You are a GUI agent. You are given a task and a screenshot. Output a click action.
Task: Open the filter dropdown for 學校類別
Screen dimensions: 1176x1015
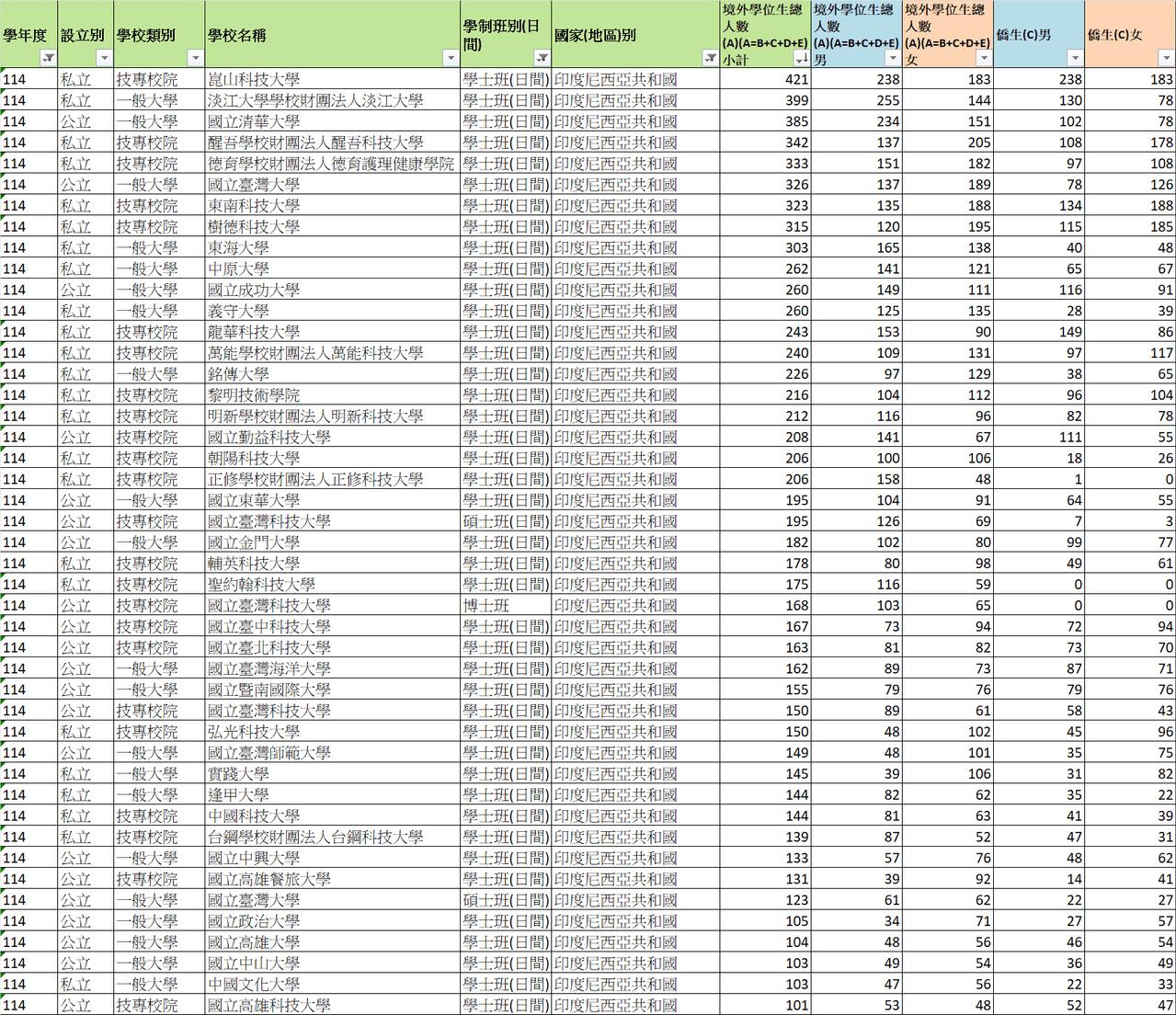coord(195,58)
